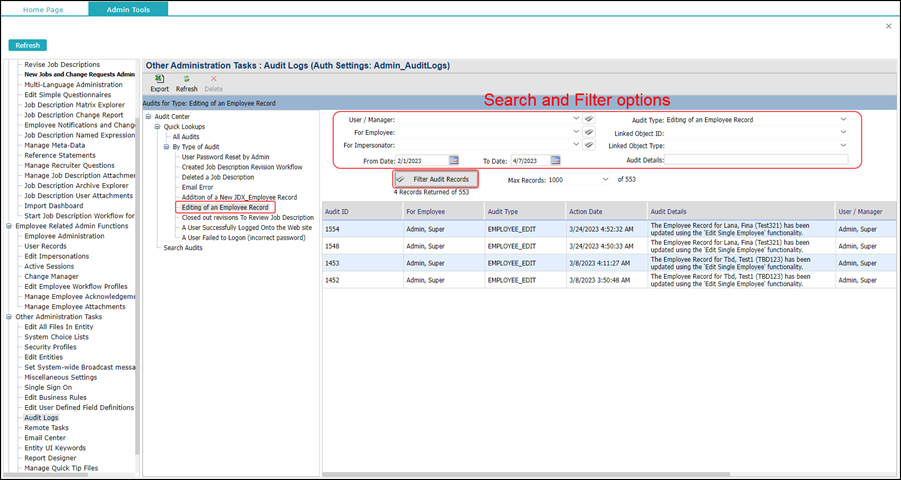Select the Email Error audit type
The height and width of the screenshot is (481, 901).
[198, 187]
